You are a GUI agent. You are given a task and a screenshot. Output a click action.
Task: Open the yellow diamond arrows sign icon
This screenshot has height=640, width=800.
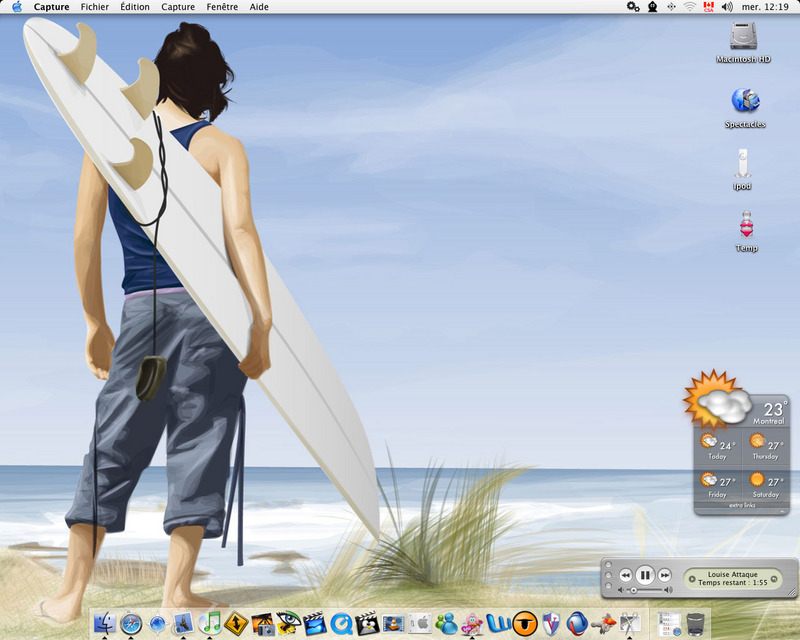point(236,623)
